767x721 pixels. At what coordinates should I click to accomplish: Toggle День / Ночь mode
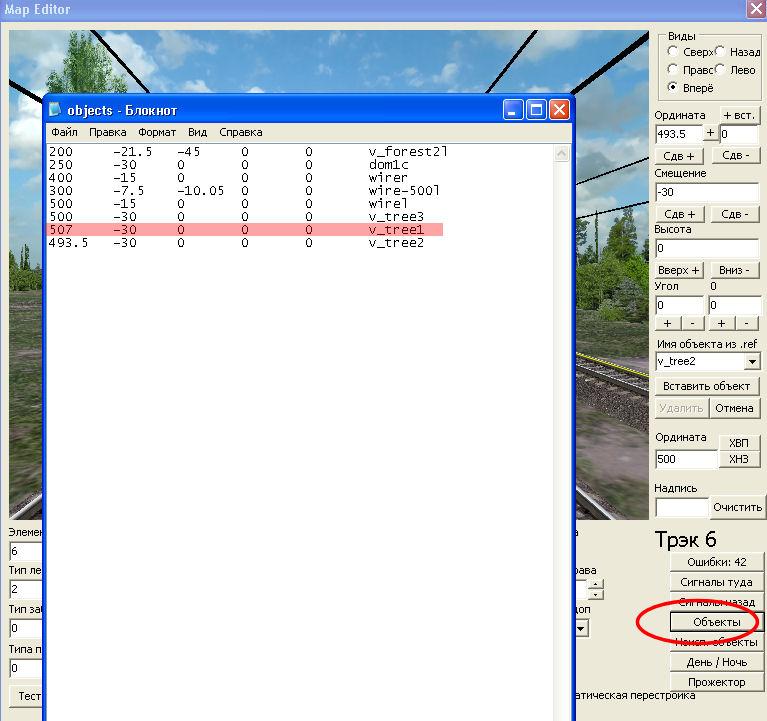tap(716, 662)
